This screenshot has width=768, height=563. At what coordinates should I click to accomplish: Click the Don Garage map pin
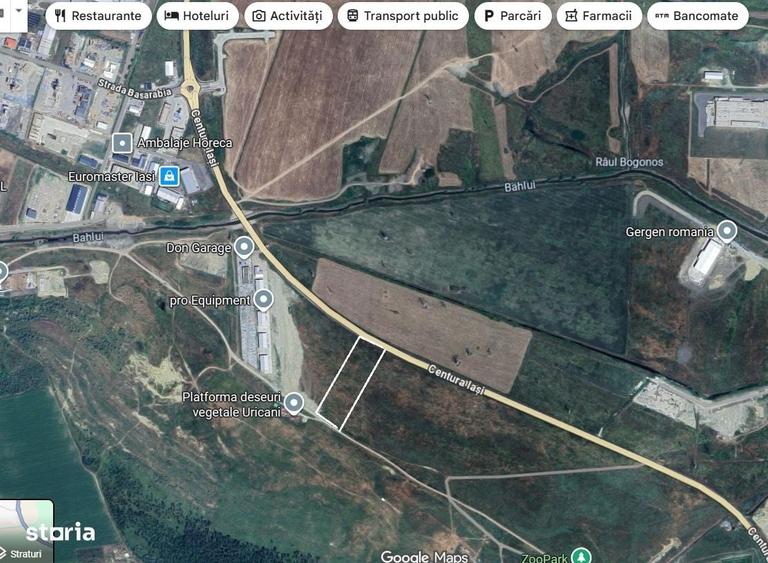244,247
